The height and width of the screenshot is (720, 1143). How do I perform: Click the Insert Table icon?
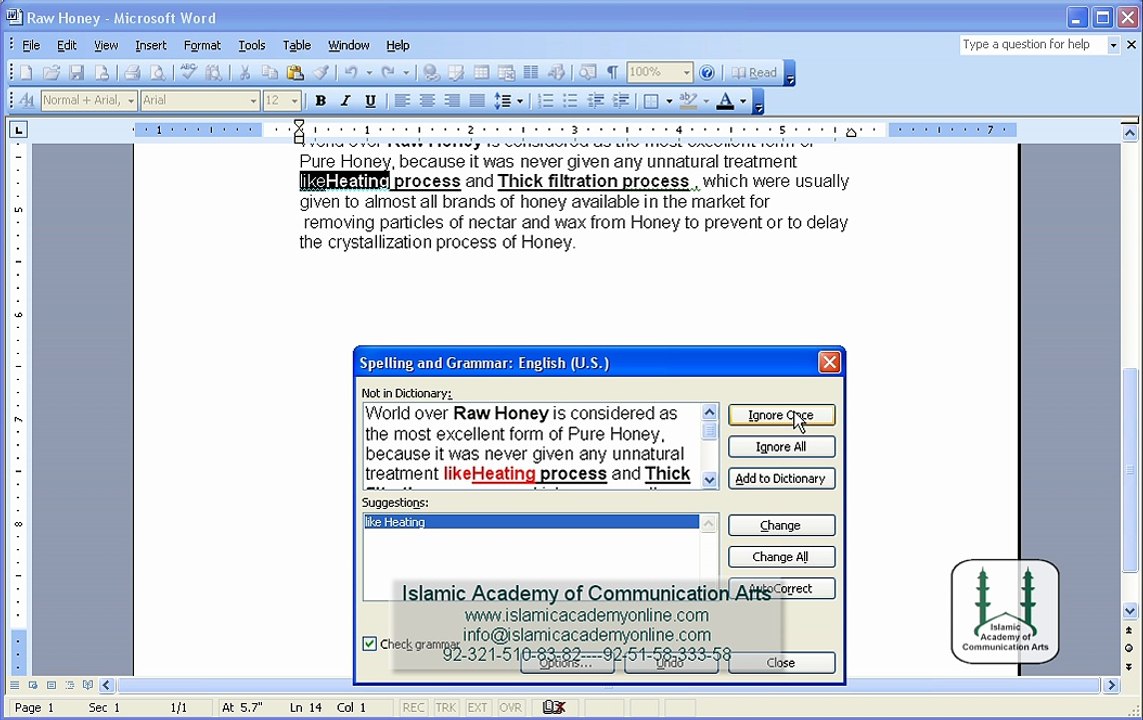(x=481, y=72)
